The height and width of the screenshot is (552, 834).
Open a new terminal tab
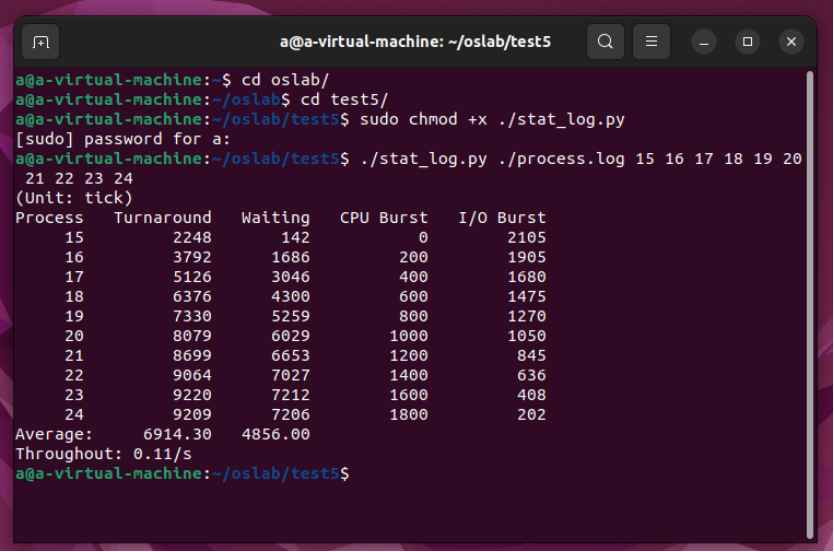pyautogui.click(x=40, y=42)
